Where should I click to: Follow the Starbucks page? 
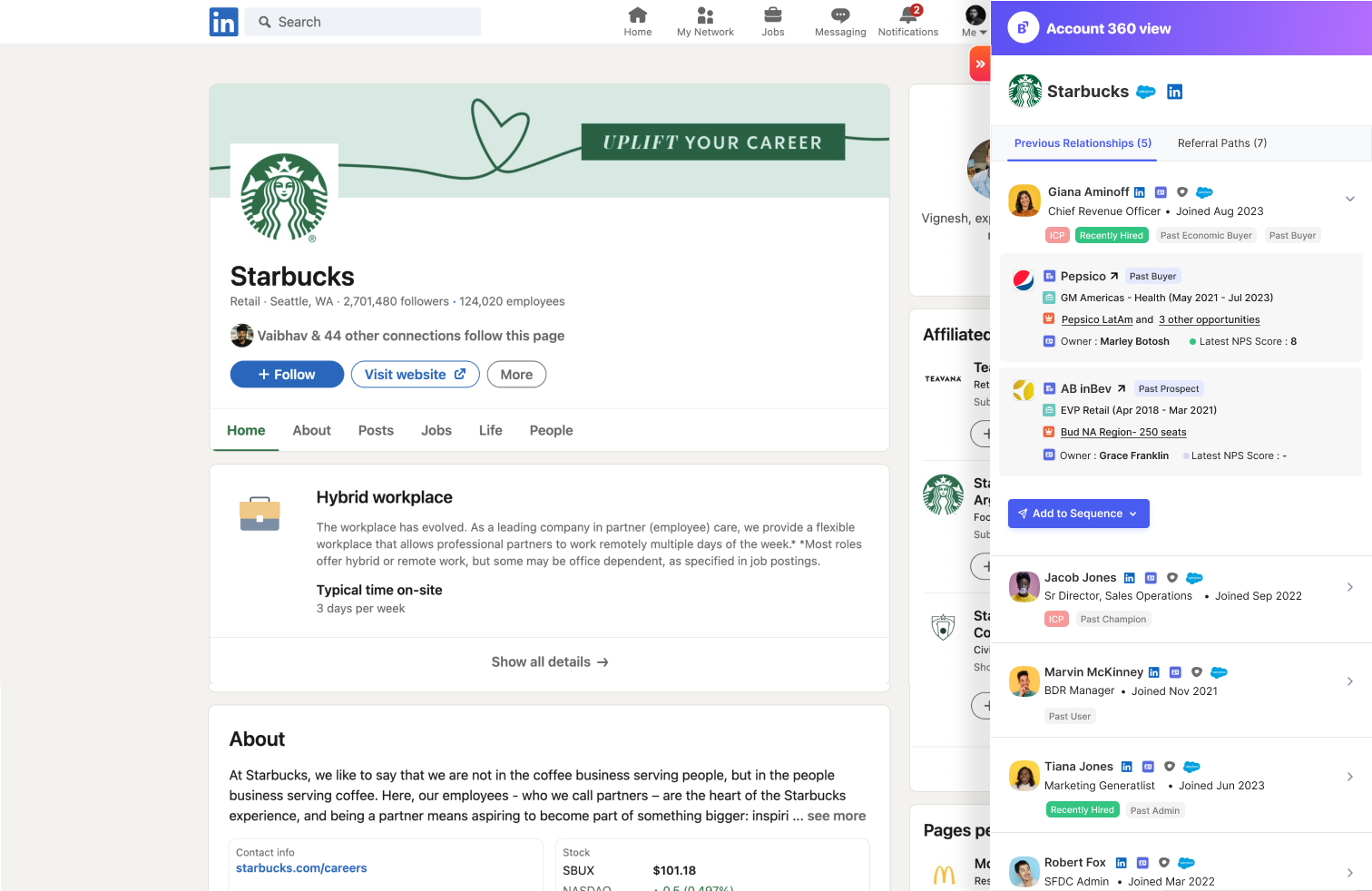click(287, 375)
